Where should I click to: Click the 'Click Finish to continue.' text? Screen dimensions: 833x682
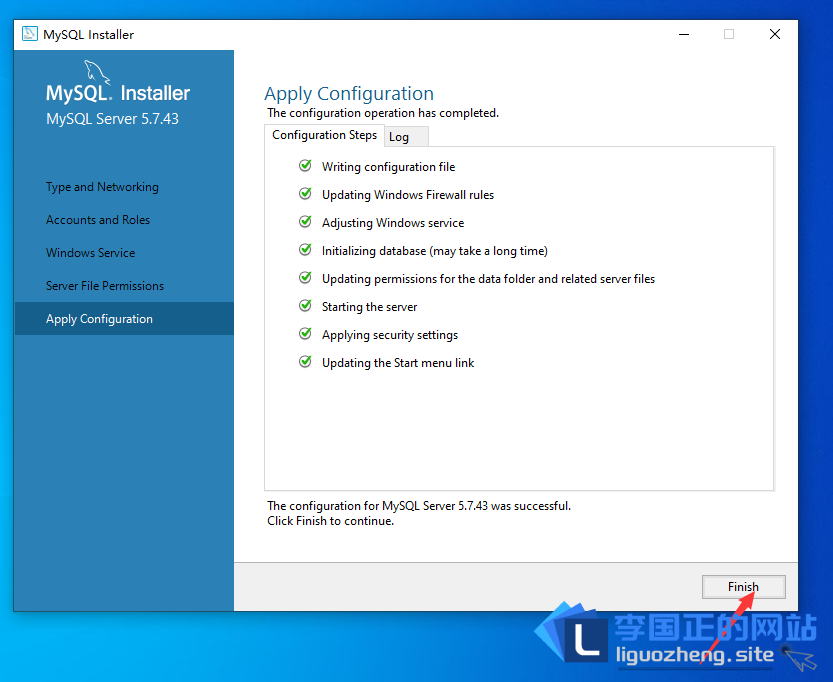pyautogui.click(x=330, y=521)
